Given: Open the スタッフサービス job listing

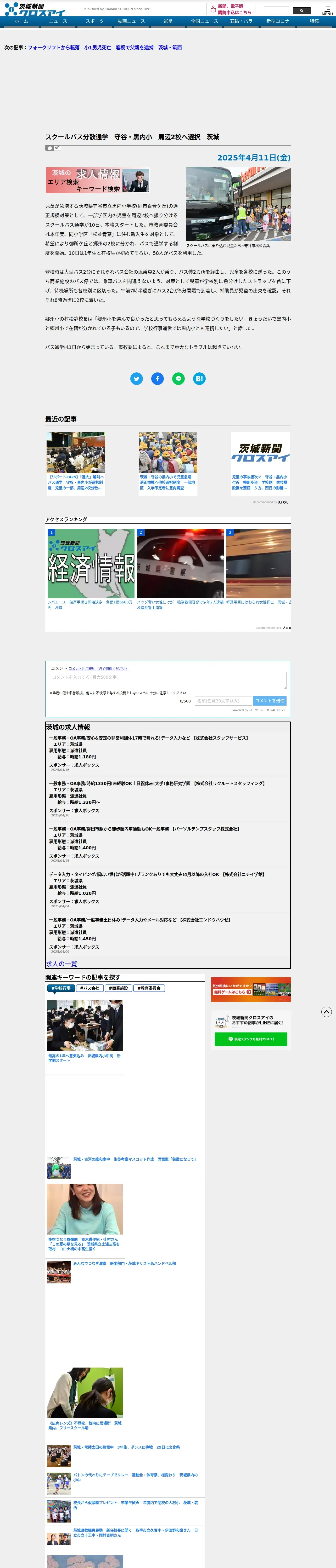Looking at the screenshot, I should [x=149, y=738].
